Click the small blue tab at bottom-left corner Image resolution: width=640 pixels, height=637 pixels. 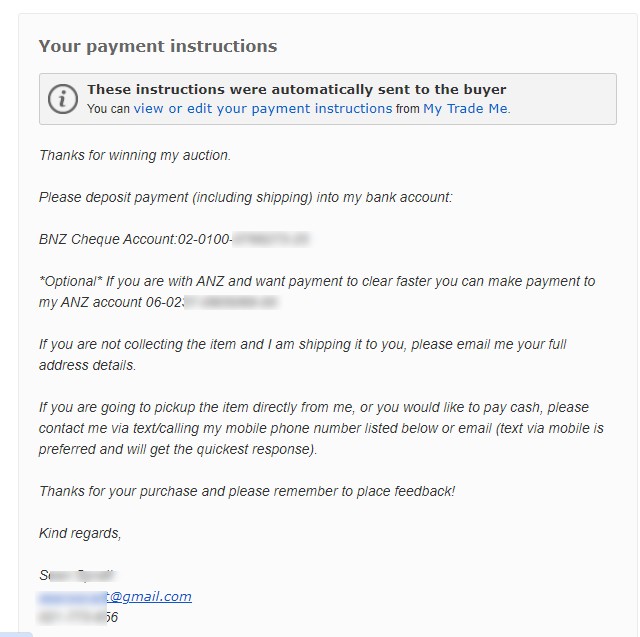16,634
